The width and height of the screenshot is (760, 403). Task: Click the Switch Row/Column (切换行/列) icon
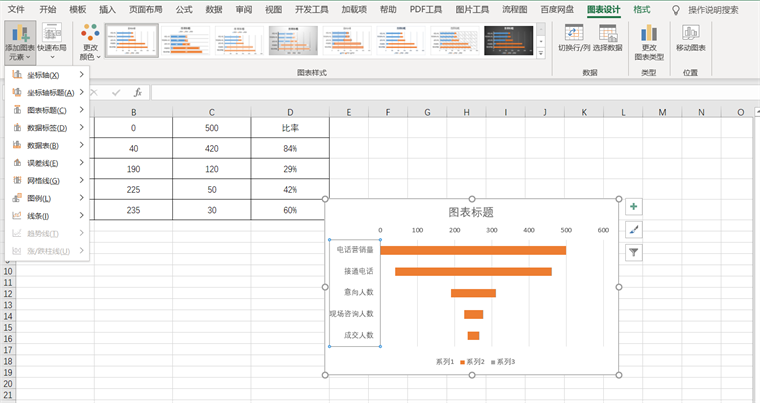[573, 38]
